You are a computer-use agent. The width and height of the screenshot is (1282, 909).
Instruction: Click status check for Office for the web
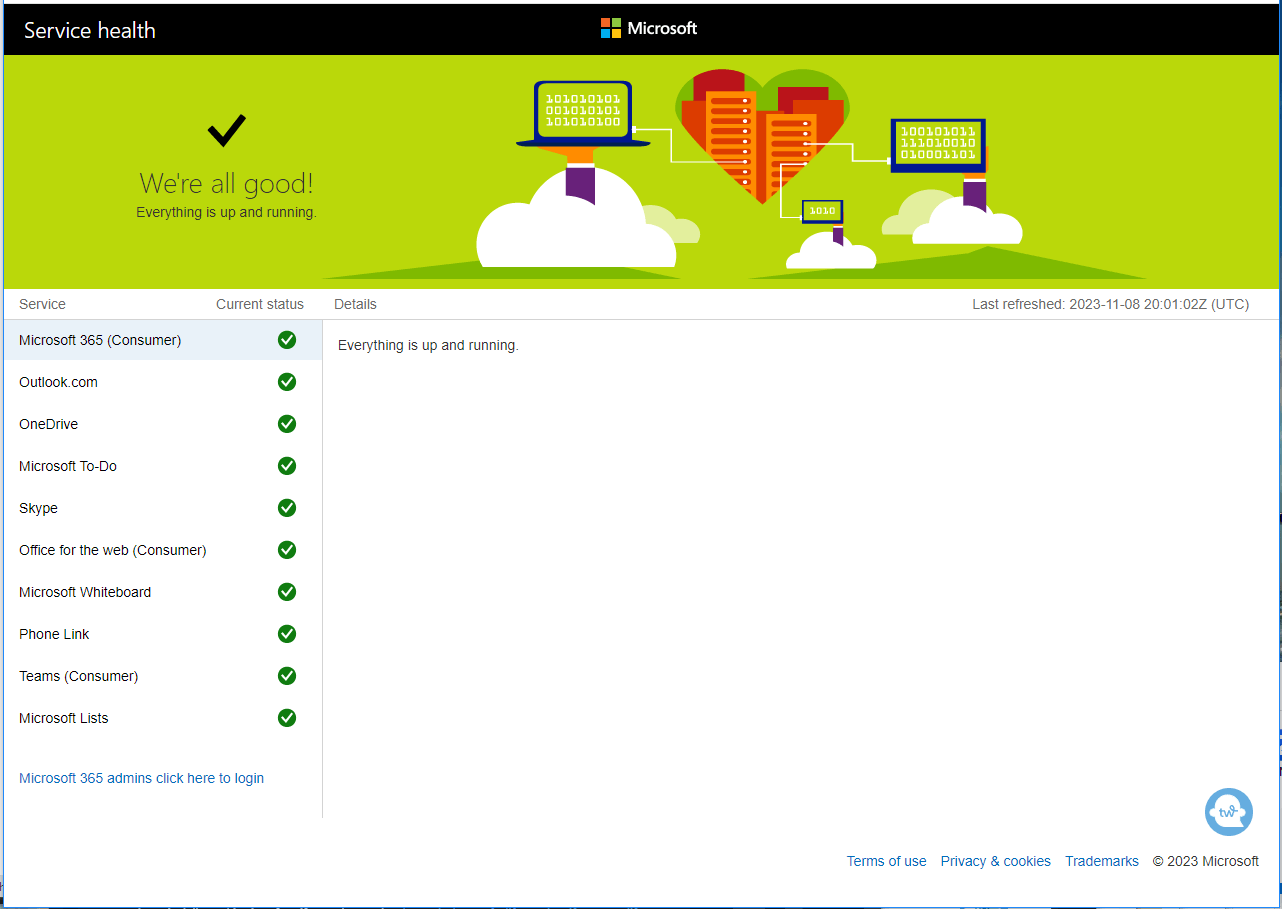coord(287,550)
